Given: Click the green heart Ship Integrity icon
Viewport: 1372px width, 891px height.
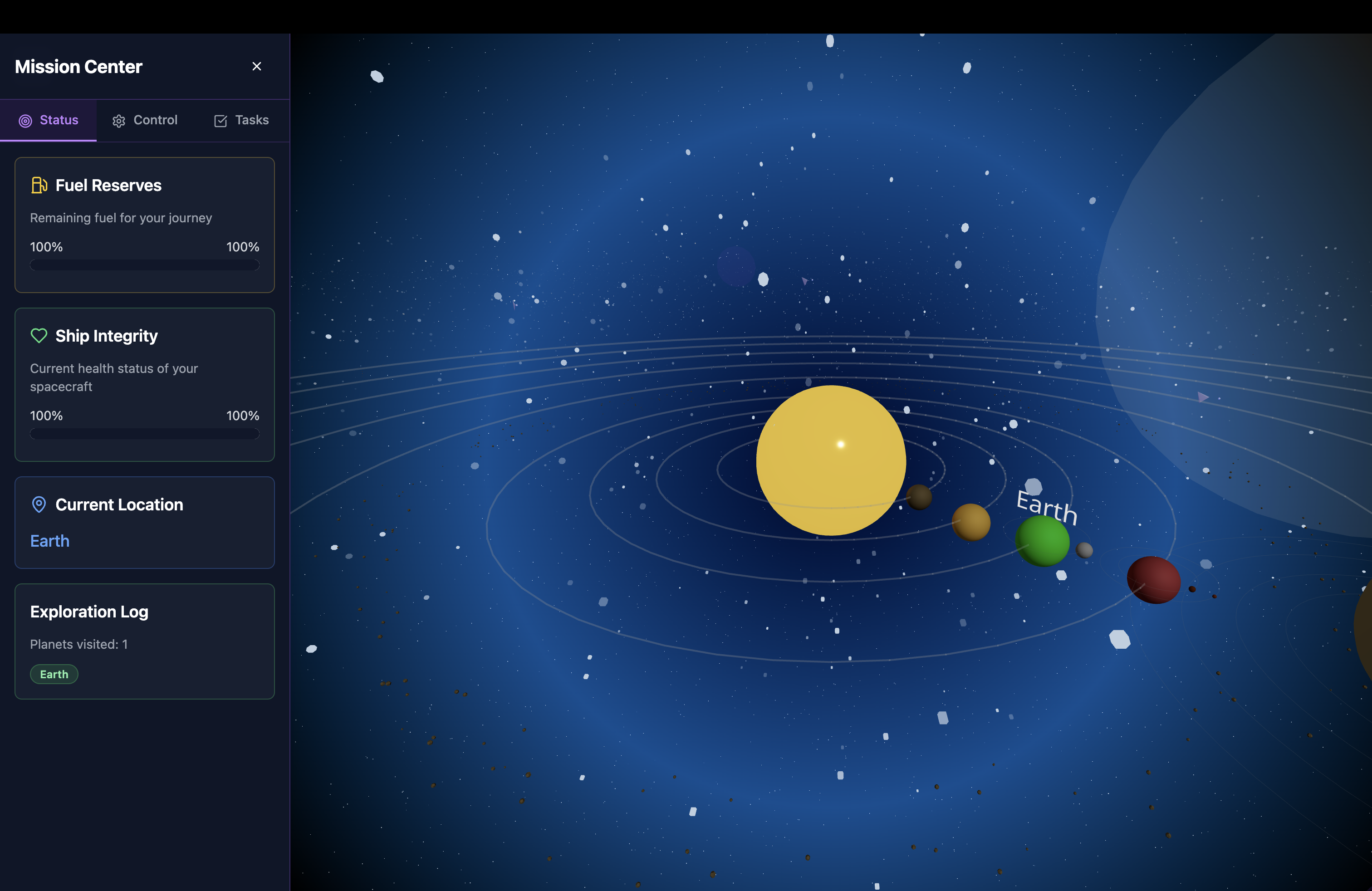Looking at the screenshot, I should tap(39, 335).
